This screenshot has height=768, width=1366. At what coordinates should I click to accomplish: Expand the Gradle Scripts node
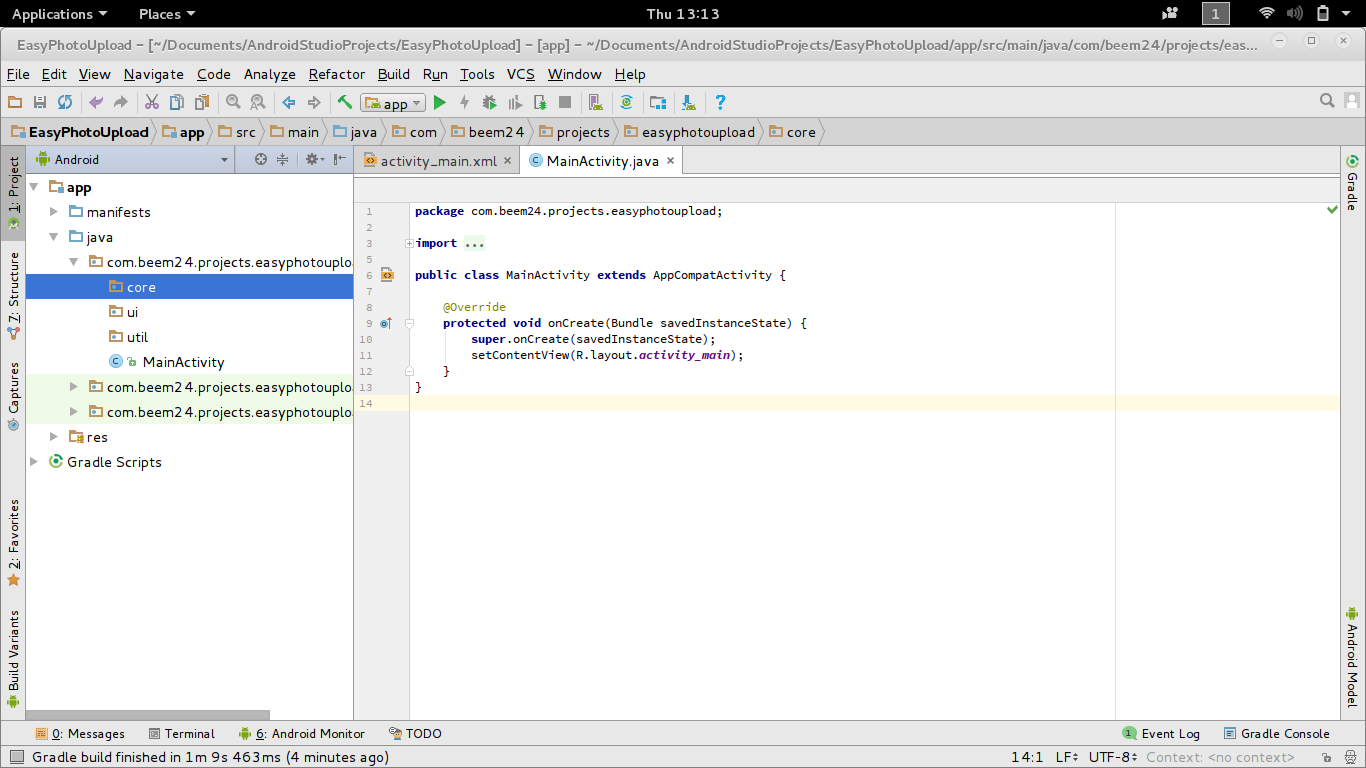click(34, 462)
